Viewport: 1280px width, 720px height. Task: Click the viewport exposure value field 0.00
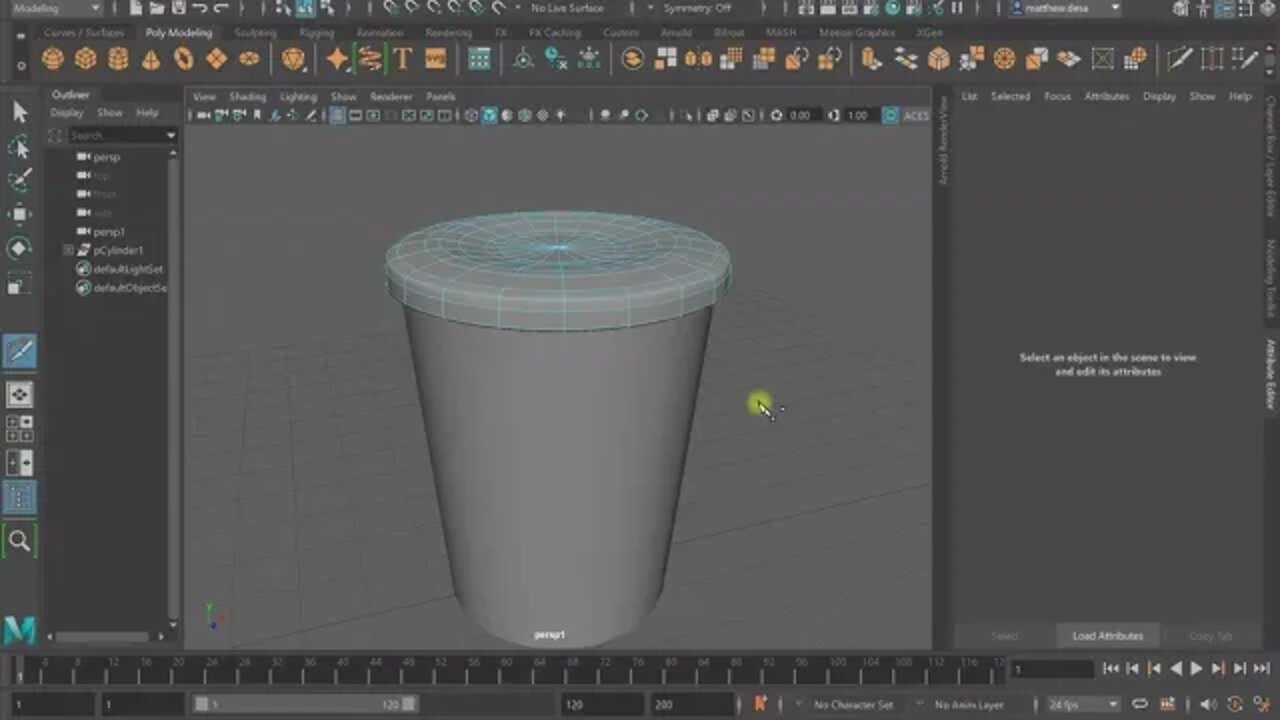pyautogui.click(x=800, y=116)
